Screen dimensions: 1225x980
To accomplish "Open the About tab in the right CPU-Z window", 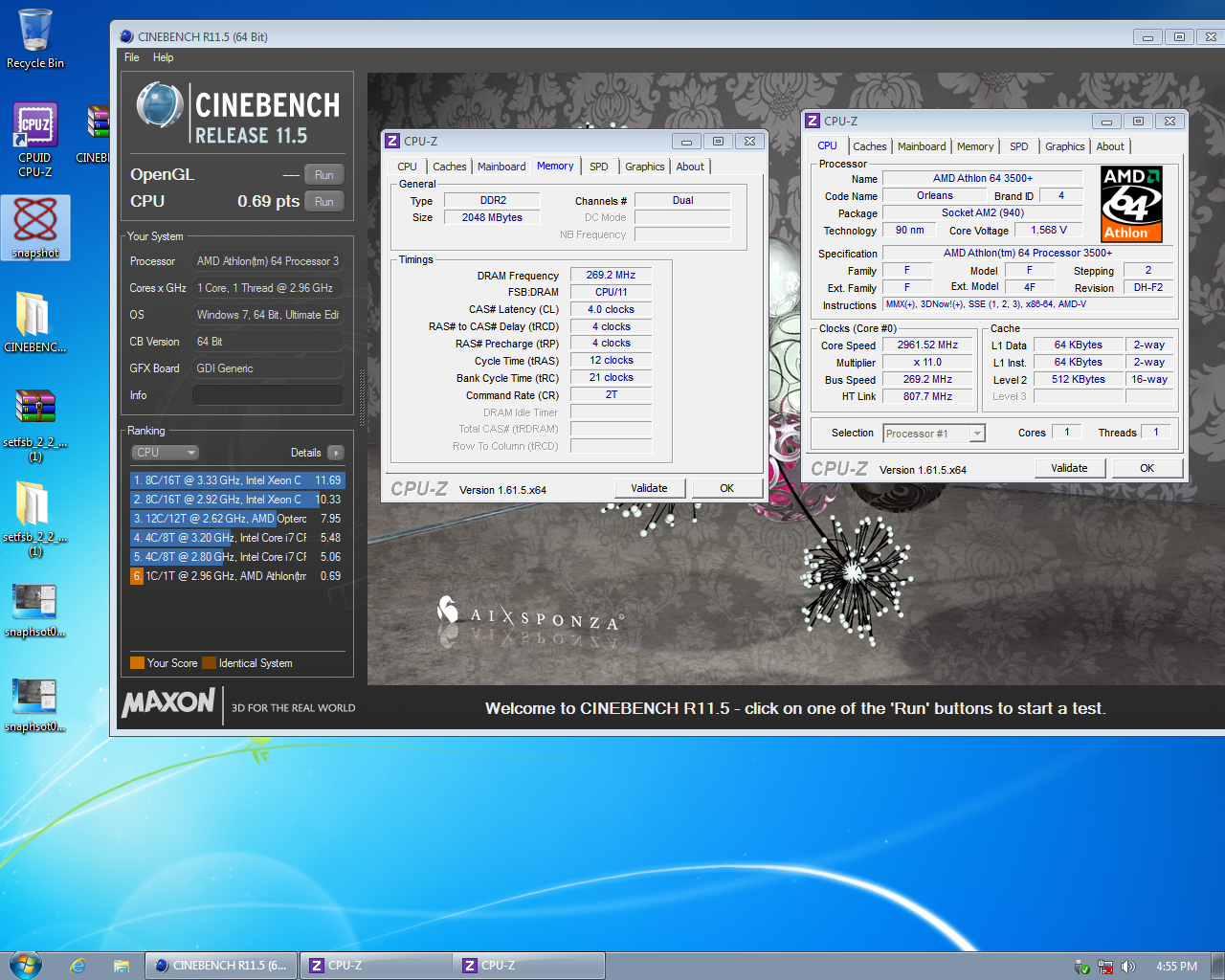I will click(x=1110, y=146).
